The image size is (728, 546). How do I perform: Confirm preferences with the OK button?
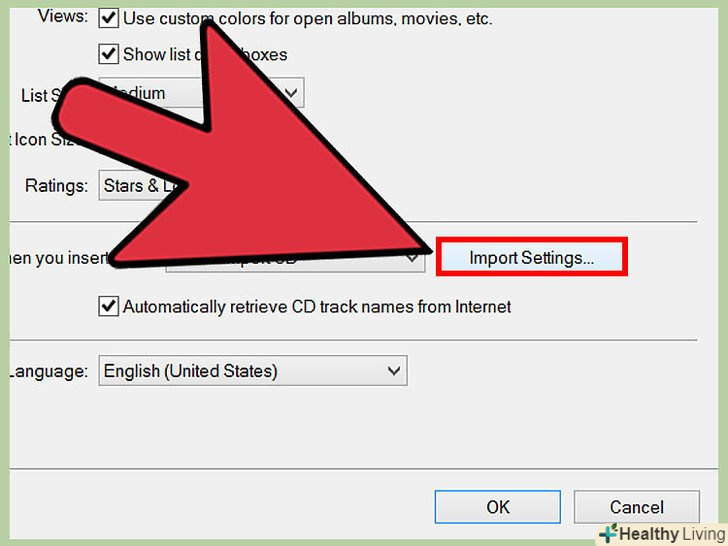click(498, 507)
